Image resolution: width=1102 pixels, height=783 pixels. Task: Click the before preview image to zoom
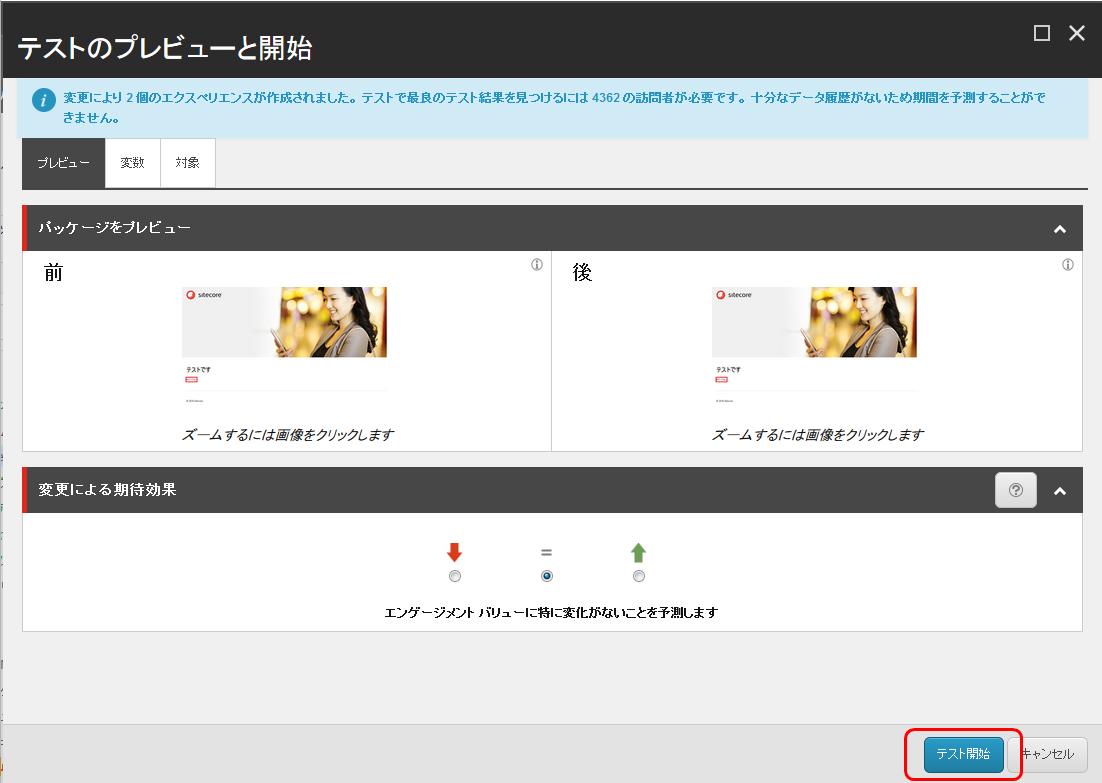pos(284,330)
